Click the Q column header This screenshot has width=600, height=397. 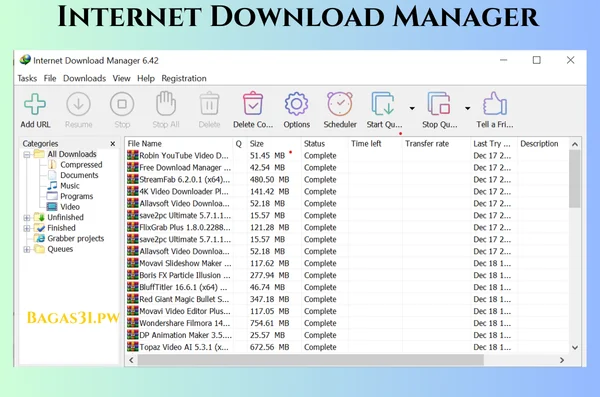(x=240, y=144)
